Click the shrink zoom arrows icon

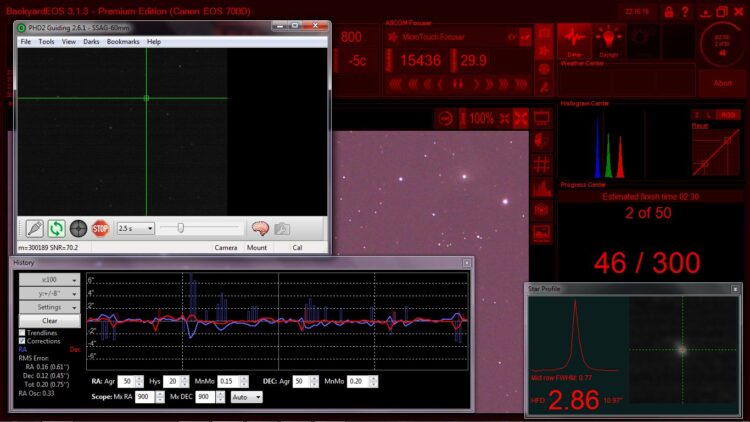(x=505, y=119)
